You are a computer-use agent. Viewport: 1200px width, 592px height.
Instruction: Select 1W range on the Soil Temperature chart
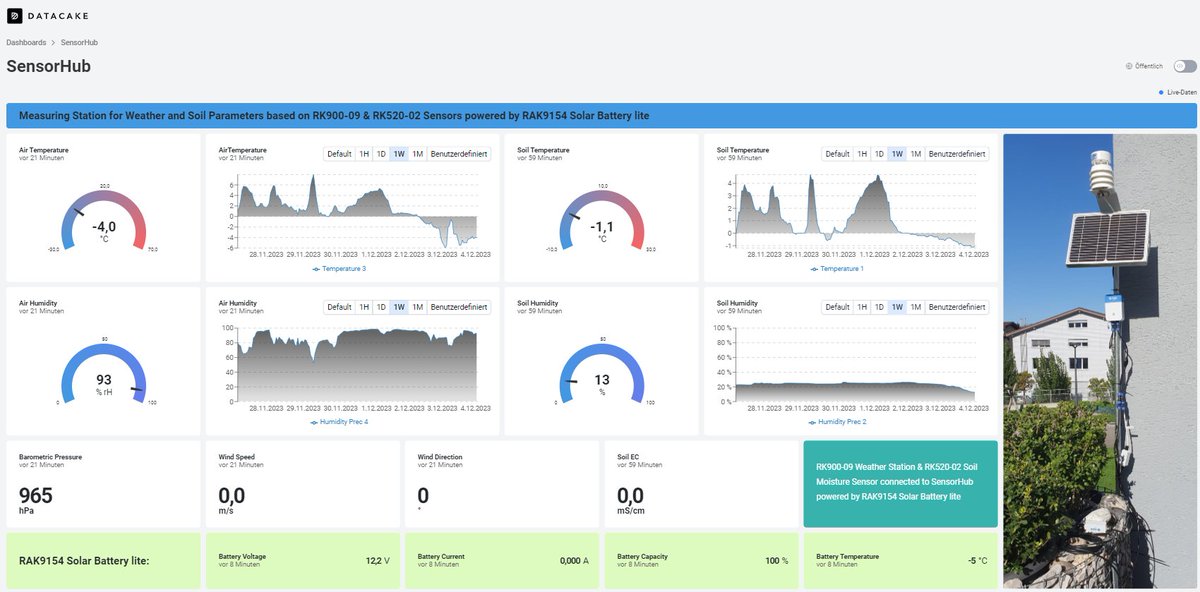[898, 154]
